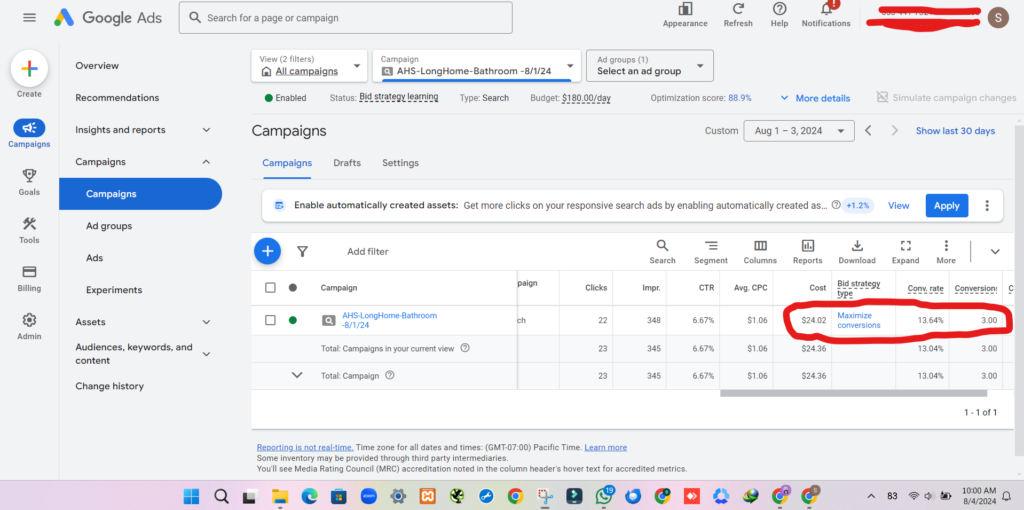Collapse the Campaigns section in navigation
Image resolution: width=1024 pixels, height=510 pixels.
[206, 162]
